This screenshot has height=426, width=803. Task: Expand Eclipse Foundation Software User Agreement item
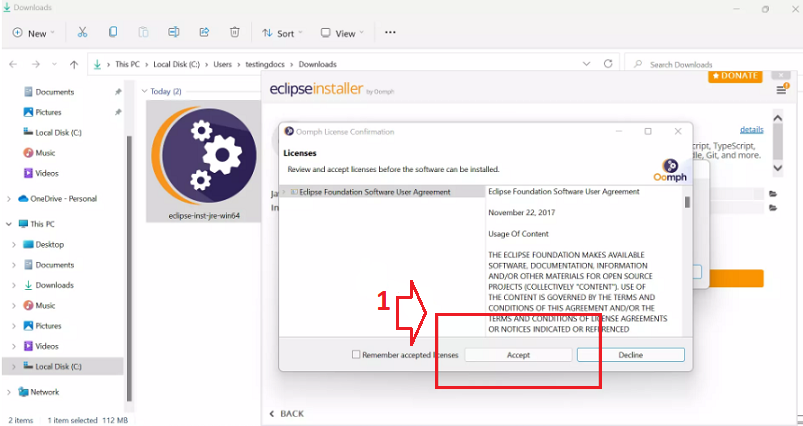284,191
